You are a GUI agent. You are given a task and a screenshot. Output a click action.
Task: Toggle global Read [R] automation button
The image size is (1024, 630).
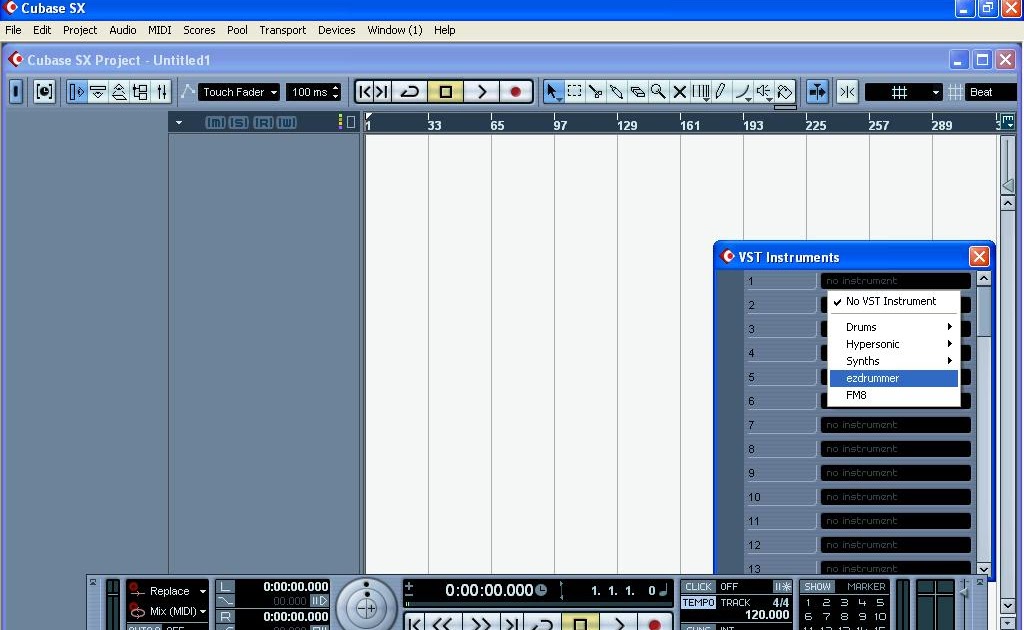point(263,123)
